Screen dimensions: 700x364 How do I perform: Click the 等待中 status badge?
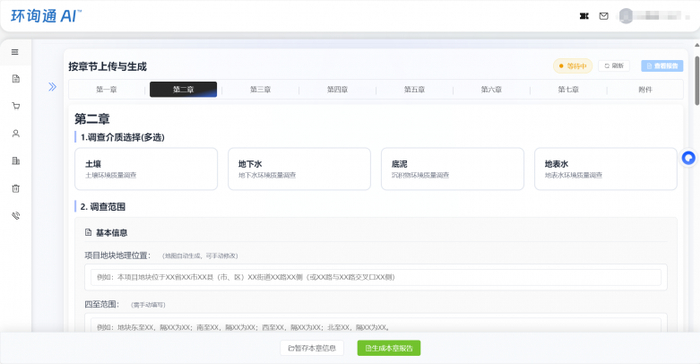[x=573, y=66]
